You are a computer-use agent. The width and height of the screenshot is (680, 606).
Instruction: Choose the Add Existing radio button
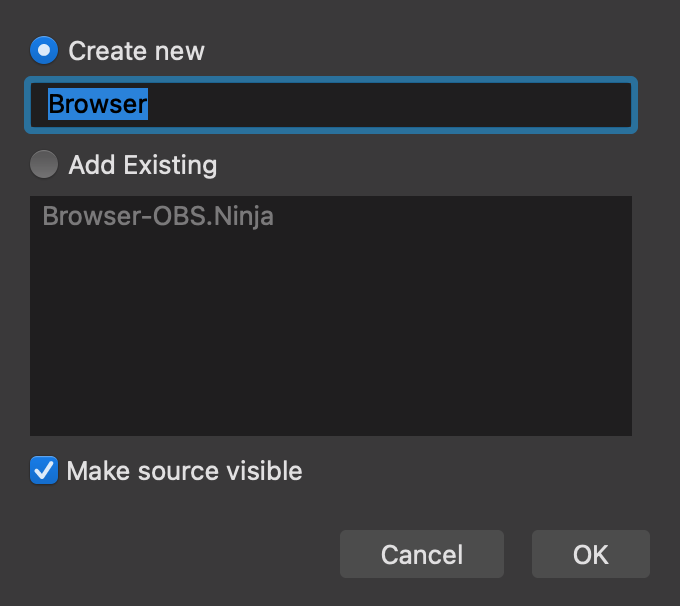point(44,164)
